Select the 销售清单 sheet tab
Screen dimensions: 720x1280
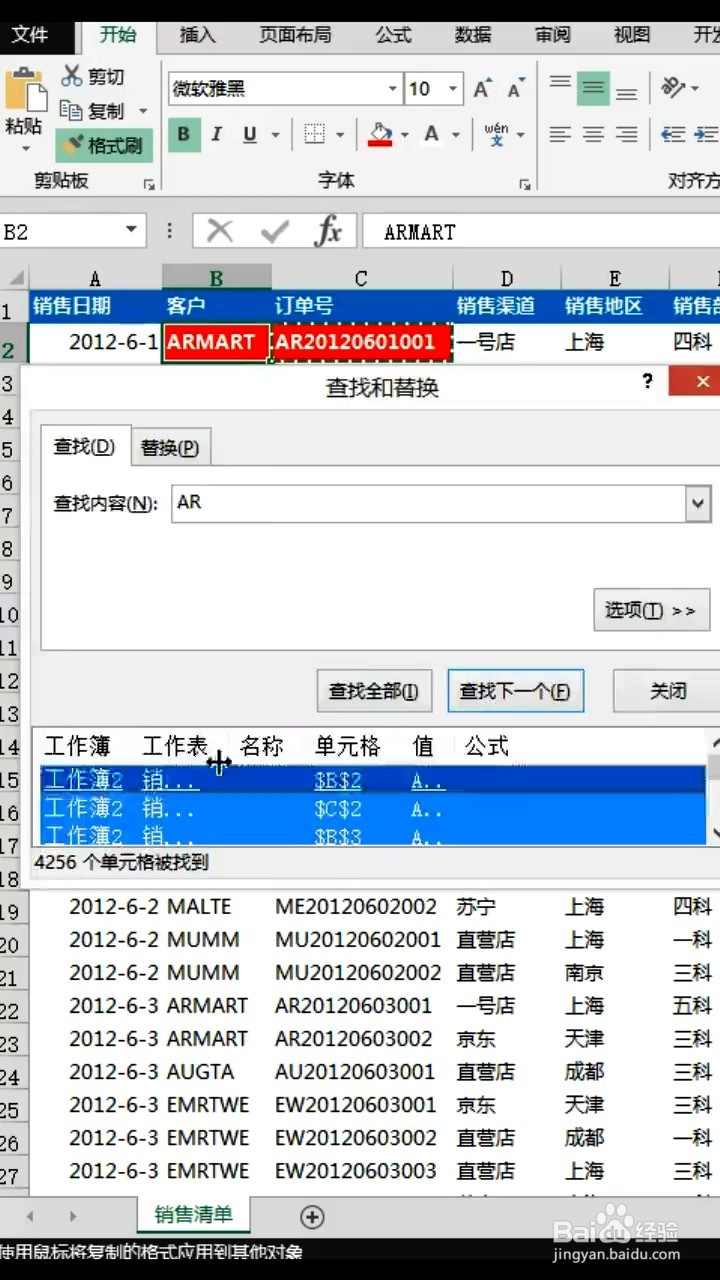click(x=194, y=1215)
